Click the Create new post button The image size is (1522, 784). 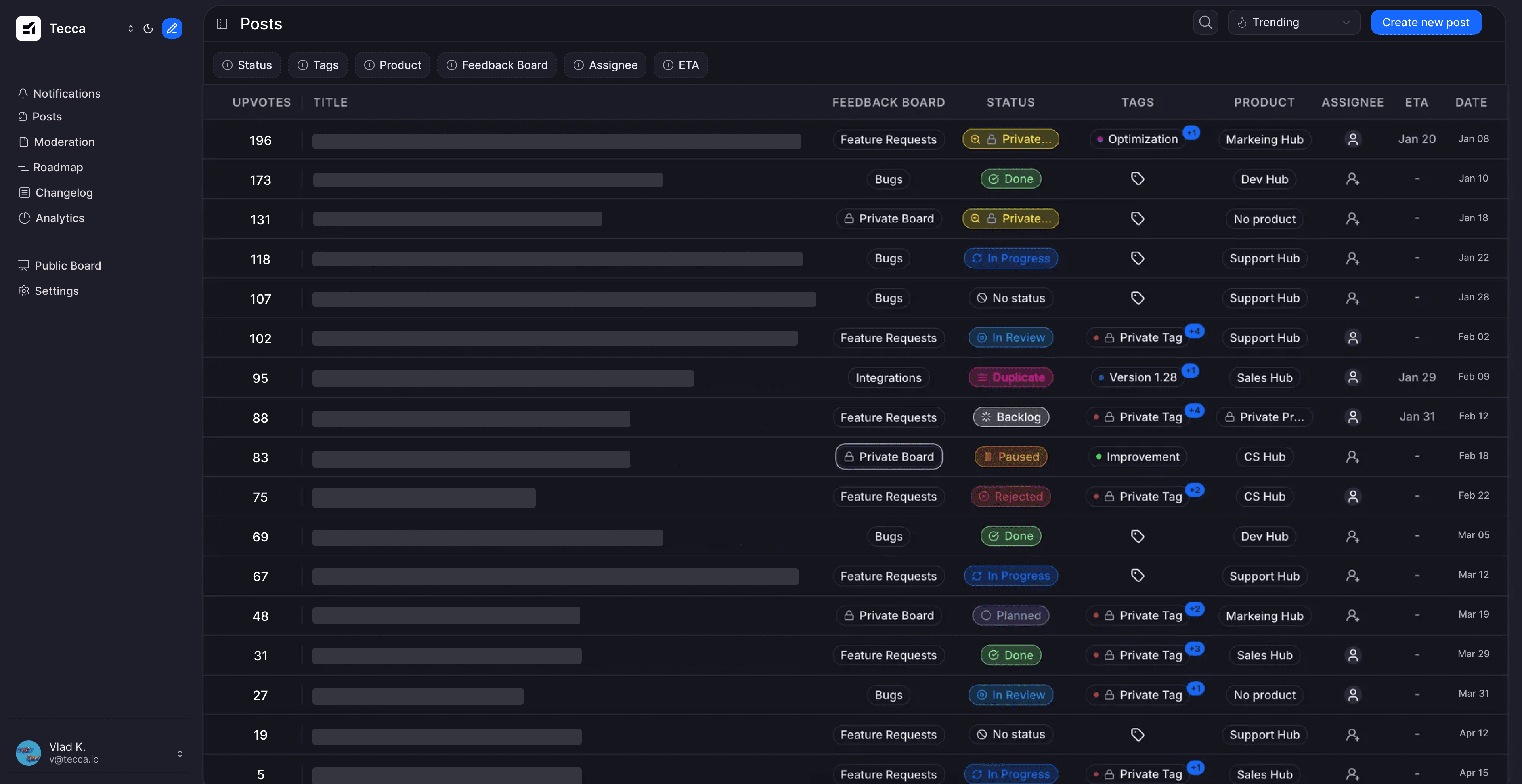(x=1426, y=22)
